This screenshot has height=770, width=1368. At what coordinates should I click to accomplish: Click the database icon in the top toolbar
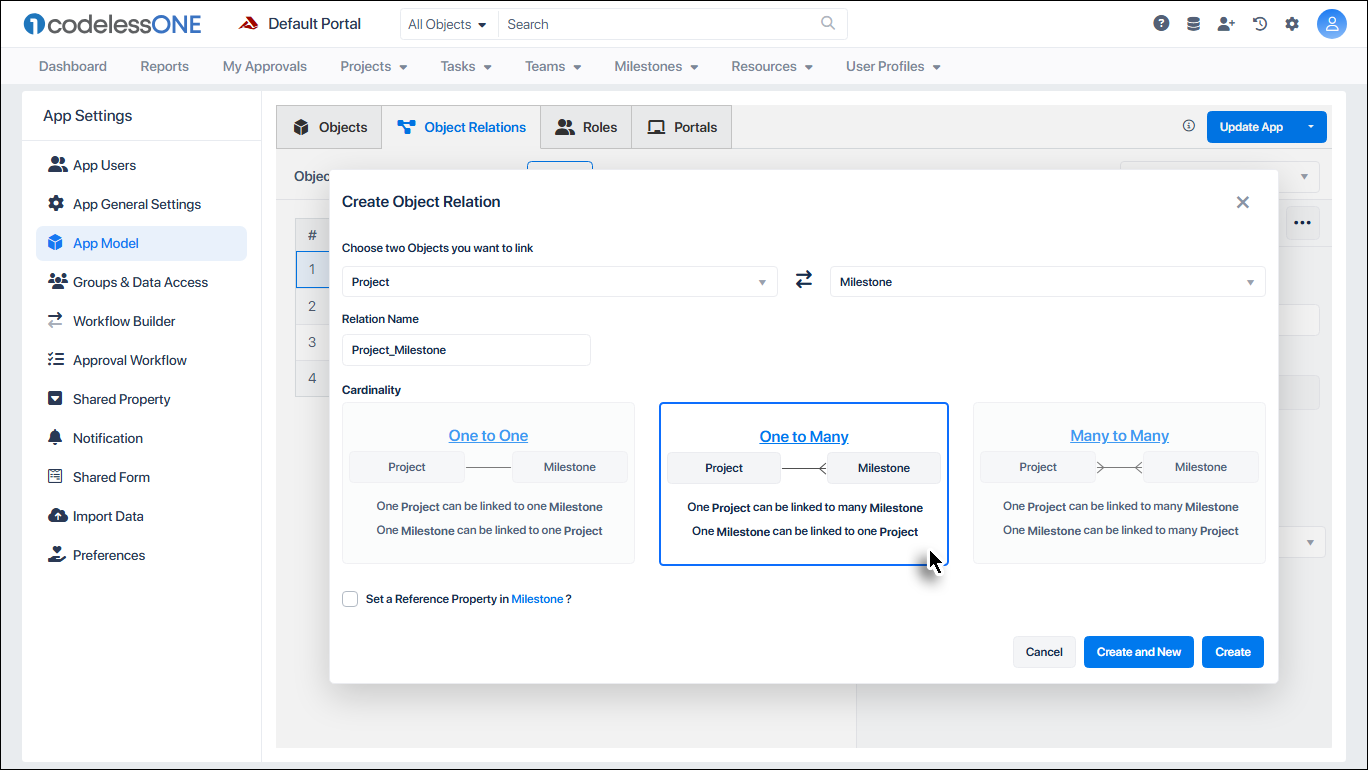click(1193, 22)
